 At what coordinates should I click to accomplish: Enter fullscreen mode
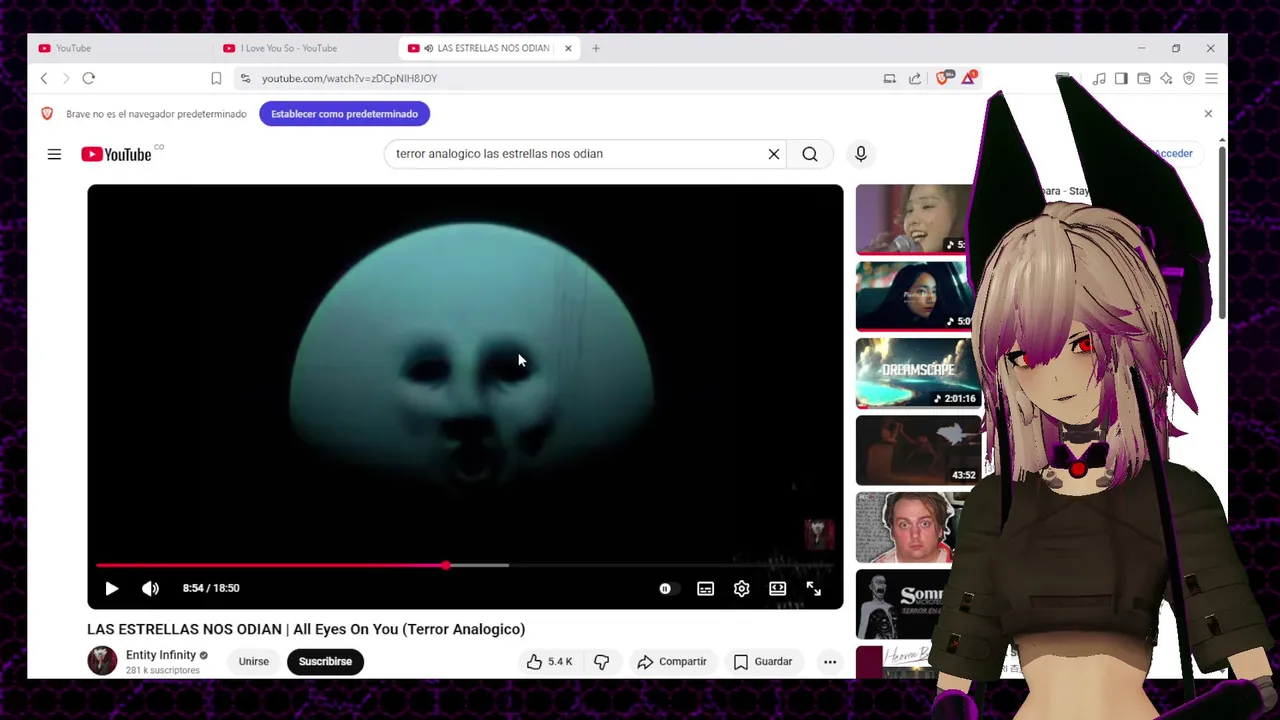tap(813, 589)
